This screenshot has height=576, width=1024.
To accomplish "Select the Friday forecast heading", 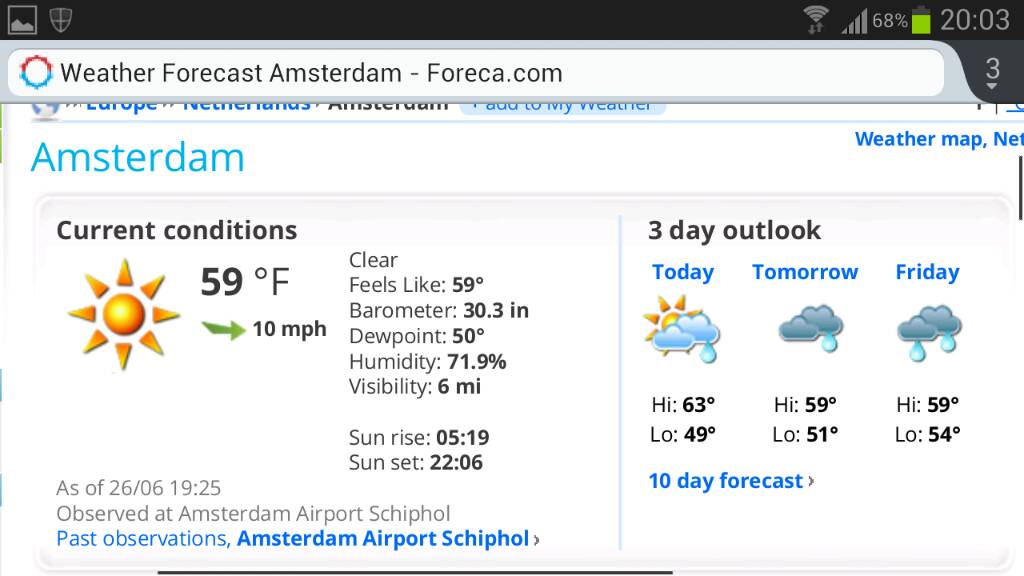I will (x=927, y=272).
